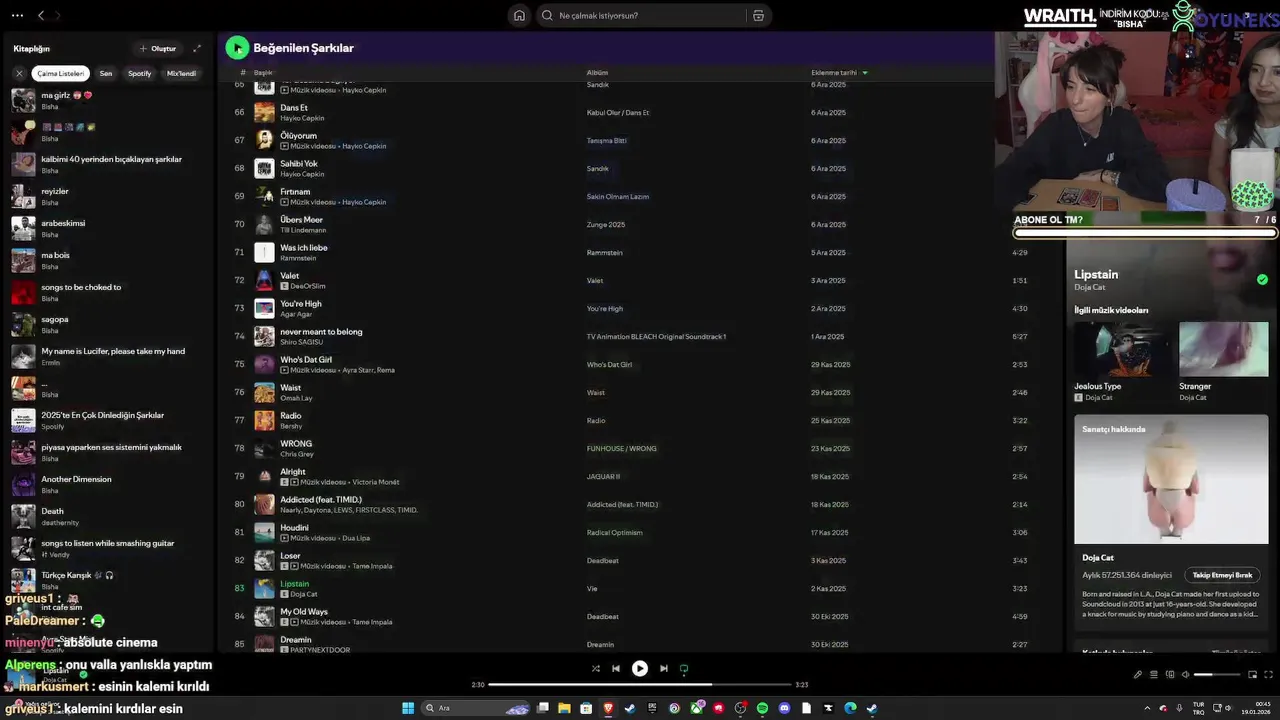Screen dimensions: 1280x720
Task: Click 'never meant to belong' track
Action: [x=321, y=331]
